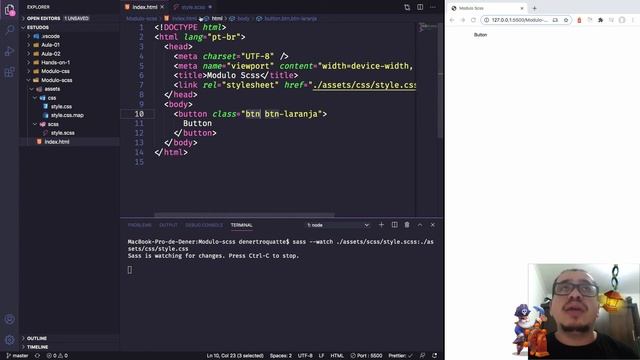Change language mode via HTML status item
640x360 pixels.
click(337, 356)
